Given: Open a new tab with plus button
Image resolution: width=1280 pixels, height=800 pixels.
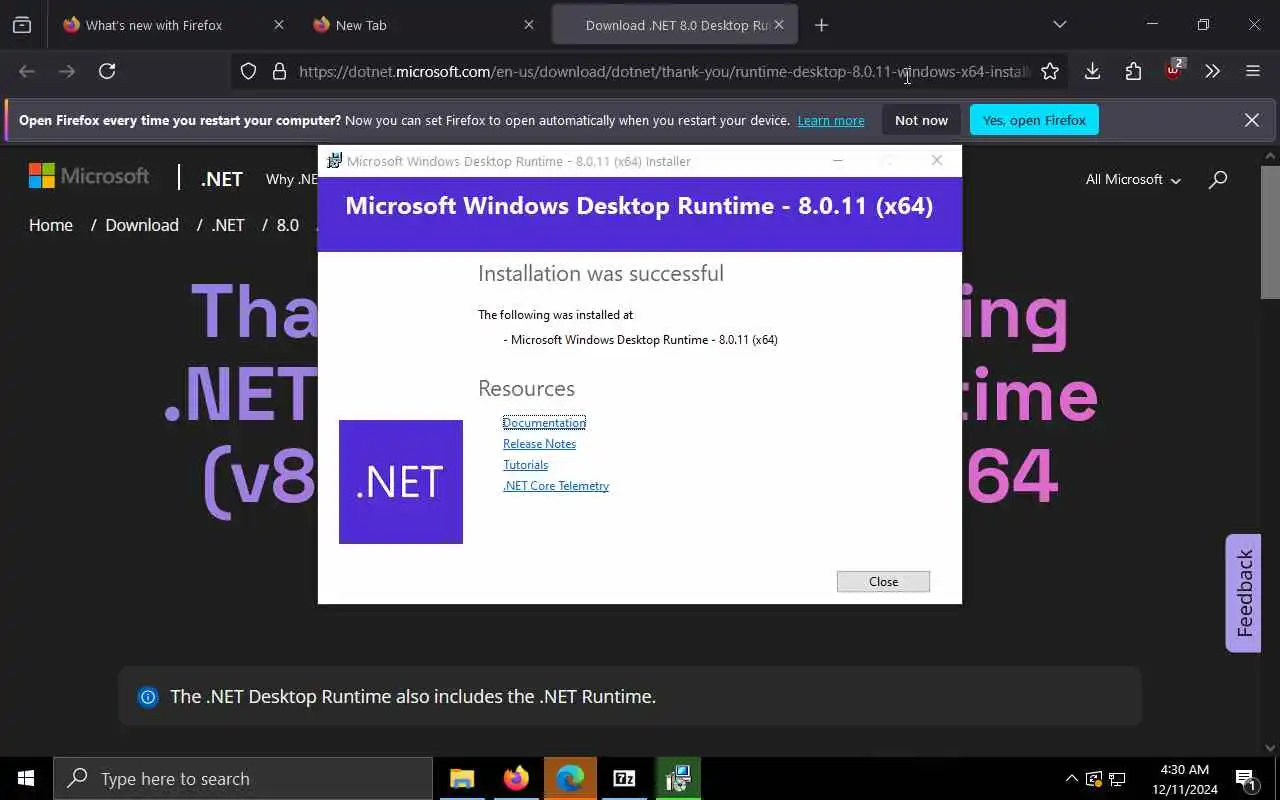Looking at the screenshot, I should (x=822, y=25).
